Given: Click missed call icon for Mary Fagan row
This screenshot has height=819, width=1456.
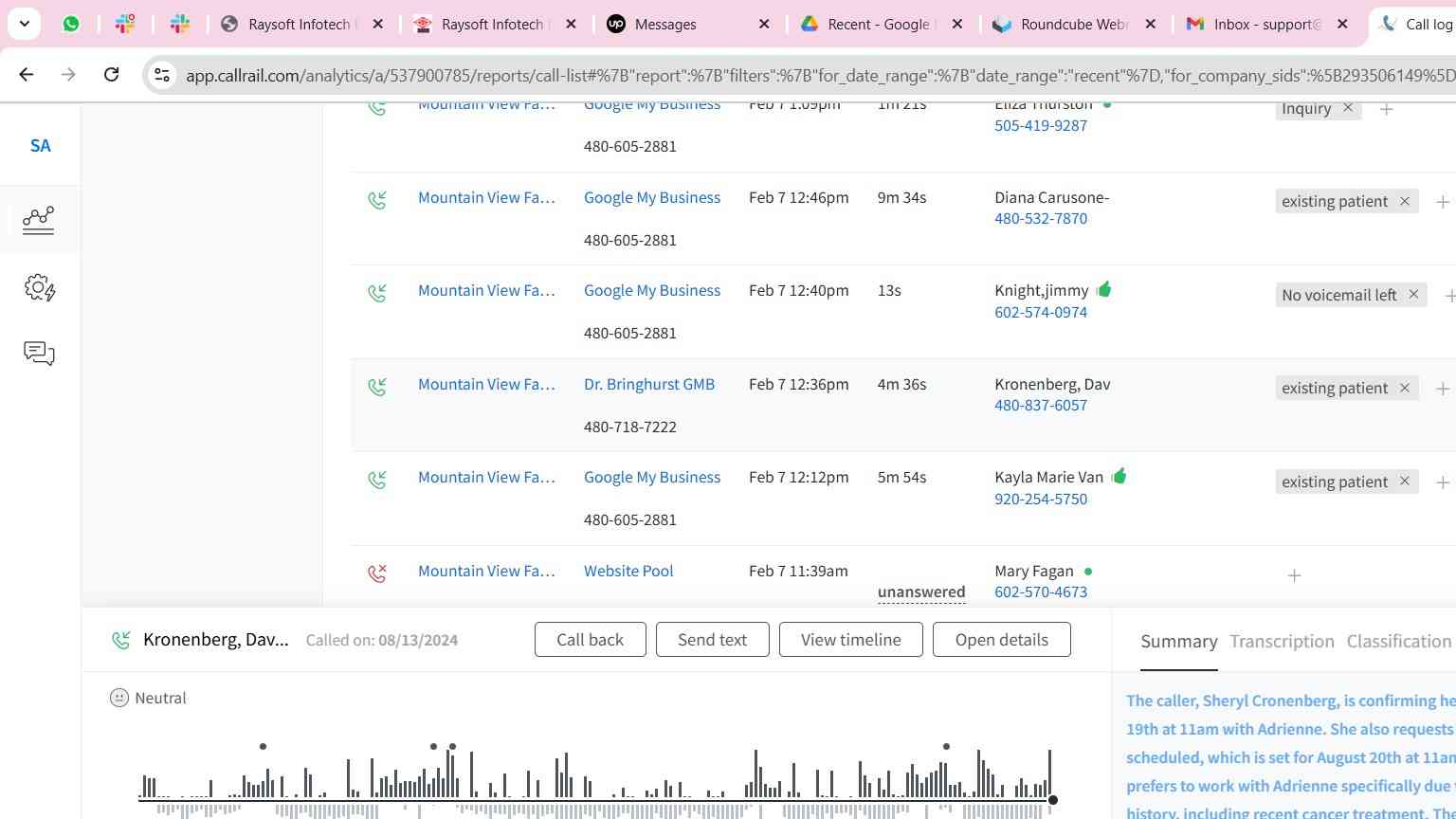Looking at the screenshot, I should [377, 573].
